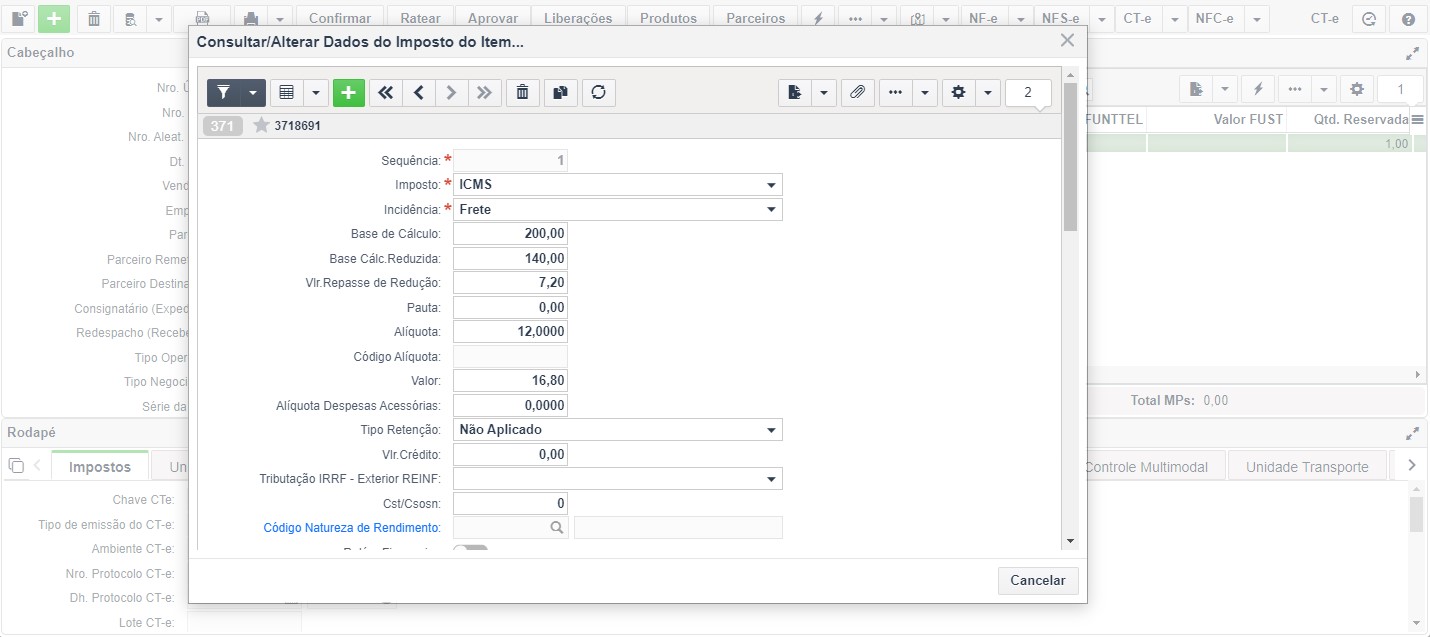Viewport: 1430px width, 637px height.
Task: Open attachments via the paperclip icon
Action: (857, 92)
